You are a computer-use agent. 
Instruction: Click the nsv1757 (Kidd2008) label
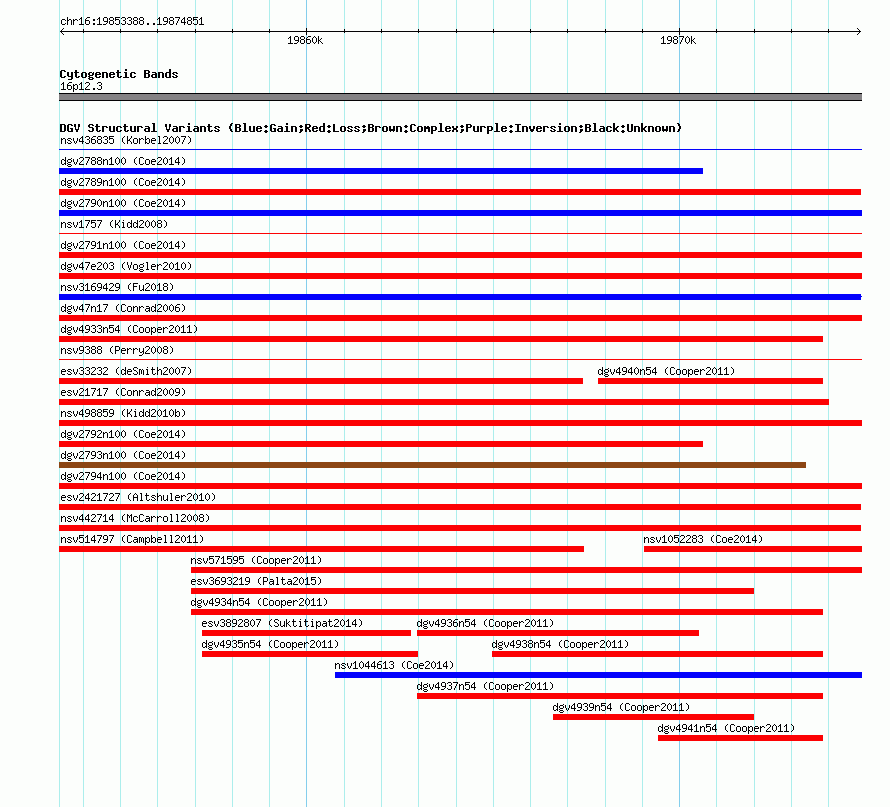pyautogui.click(x=114, y=224)
